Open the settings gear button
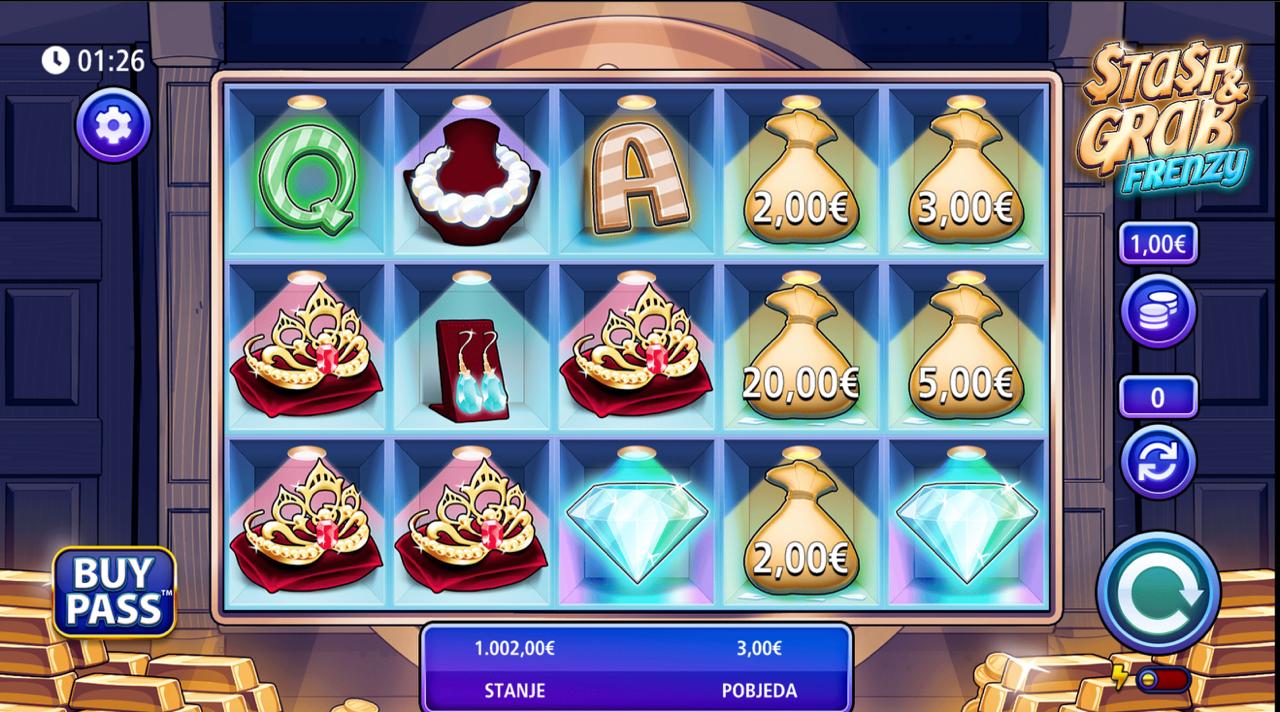Viewport: 1280px width, 712px height. (x=114, y=125)
